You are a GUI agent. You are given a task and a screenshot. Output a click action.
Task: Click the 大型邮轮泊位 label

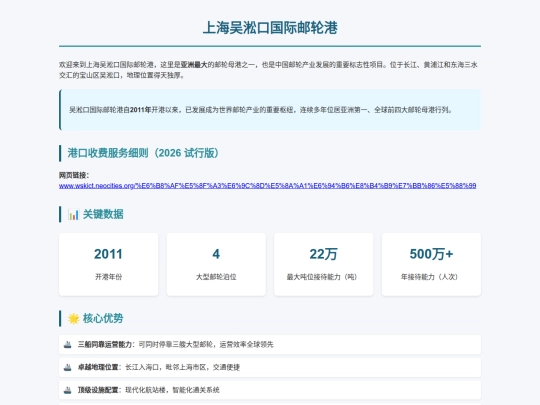(216, 277)
